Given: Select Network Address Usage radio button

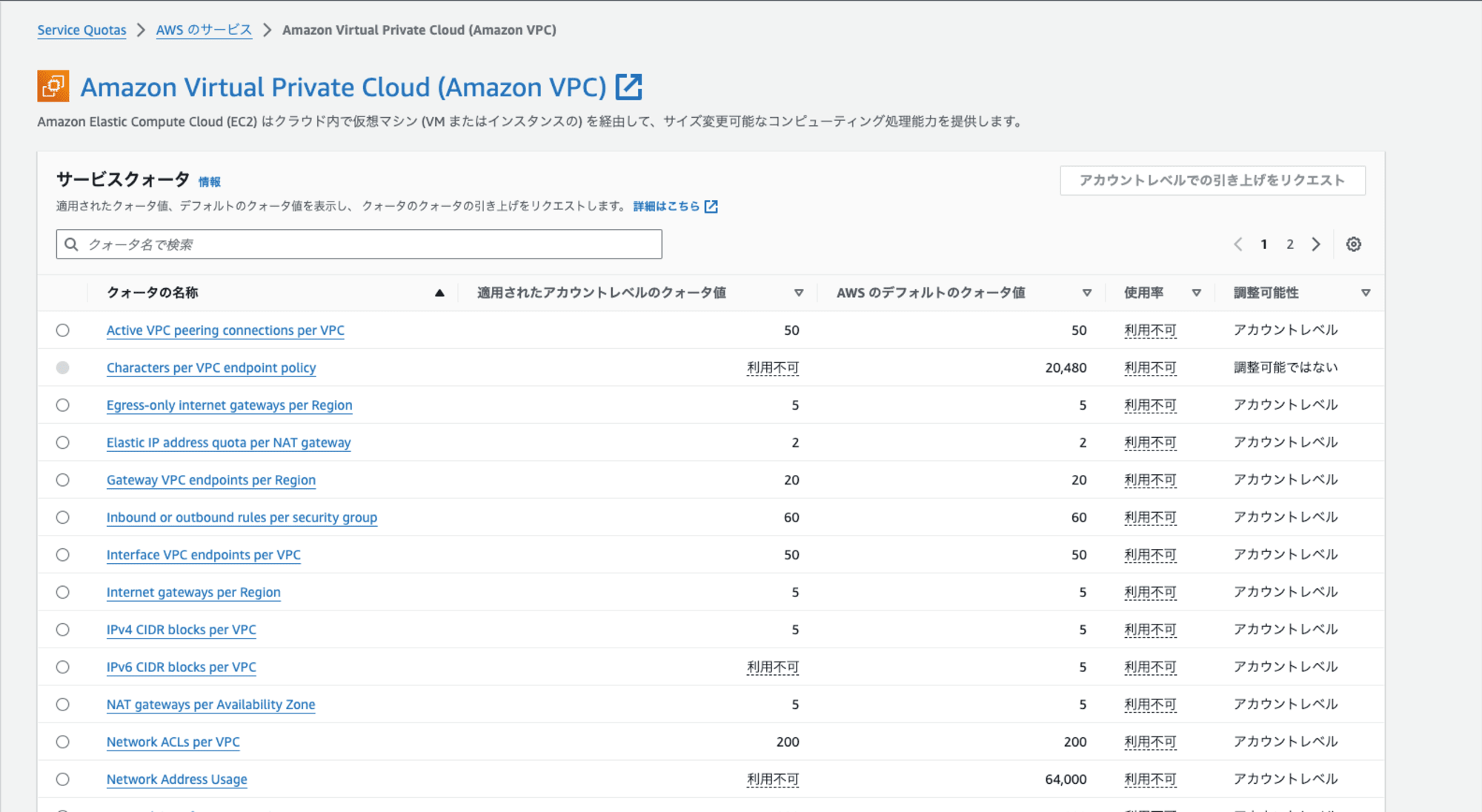Looking at the screenshot, I should (63, 779).
